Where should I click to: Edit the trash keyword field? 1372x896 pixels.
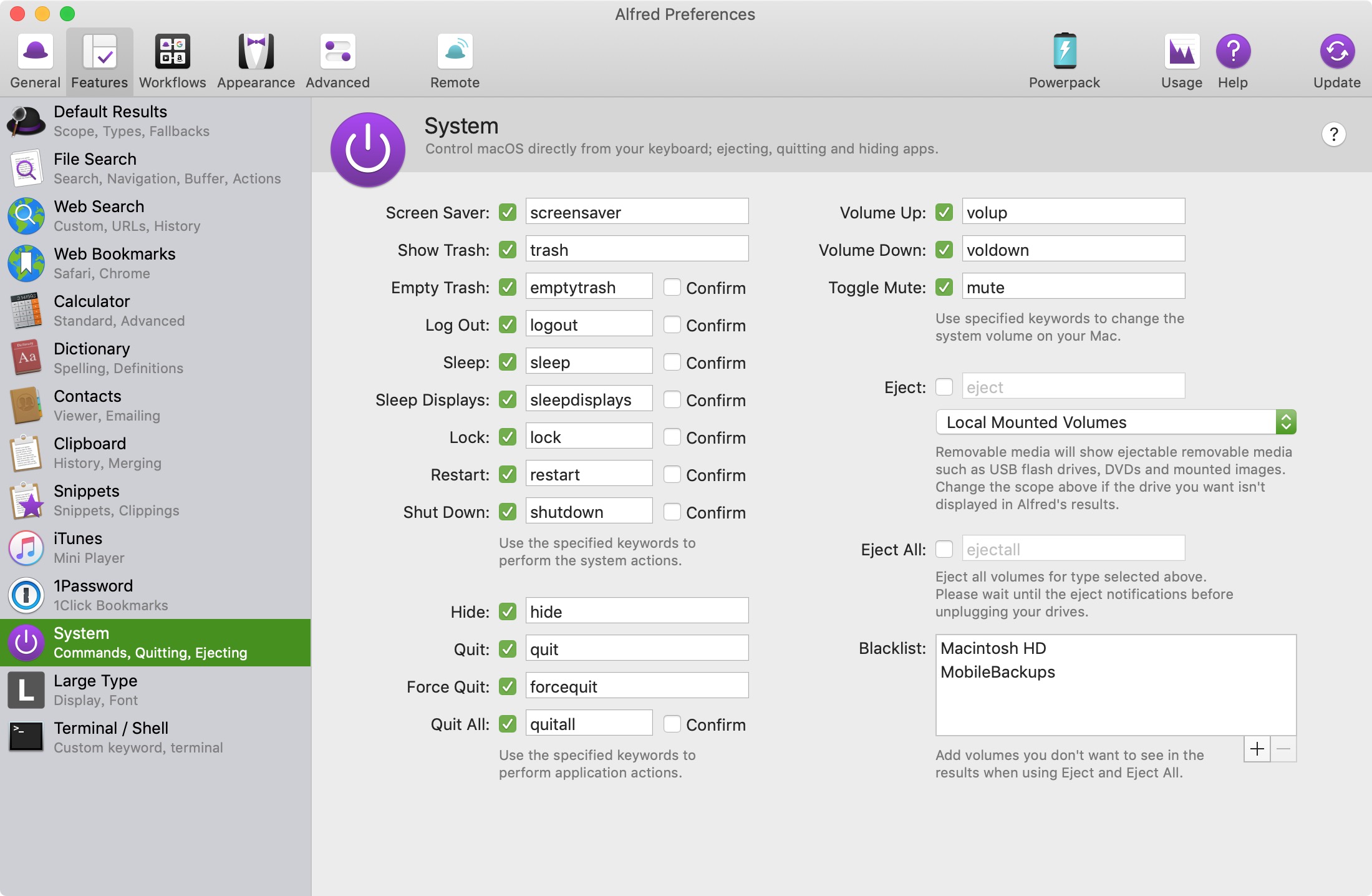637,250
